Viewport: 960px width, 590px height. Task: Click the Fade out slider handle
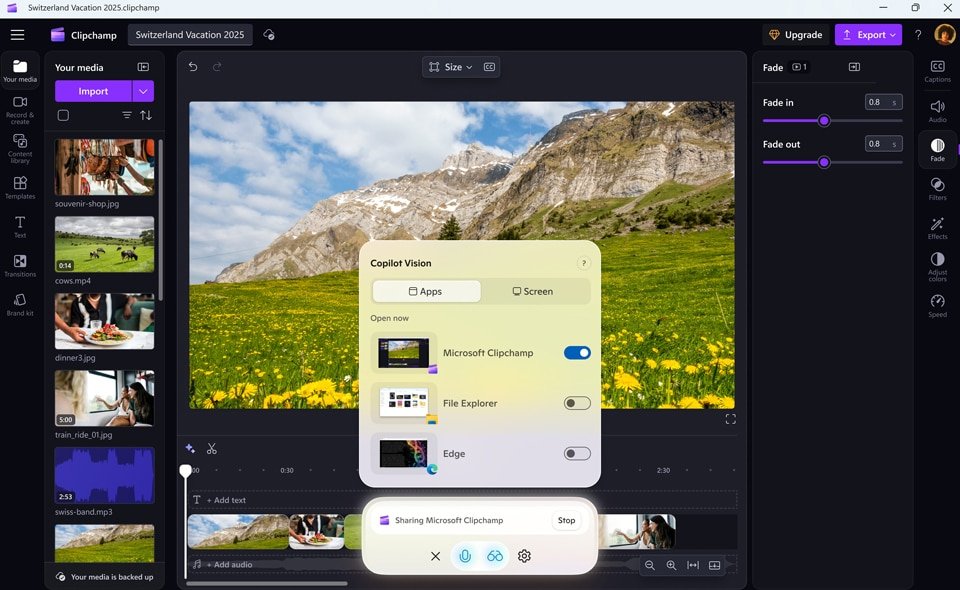point(824,162)
